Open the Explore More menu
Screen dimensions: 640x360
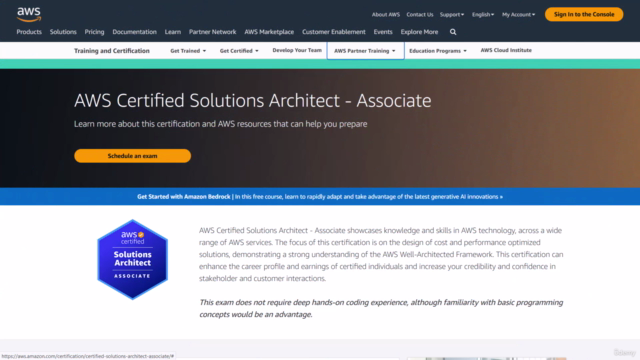[419, 32]
